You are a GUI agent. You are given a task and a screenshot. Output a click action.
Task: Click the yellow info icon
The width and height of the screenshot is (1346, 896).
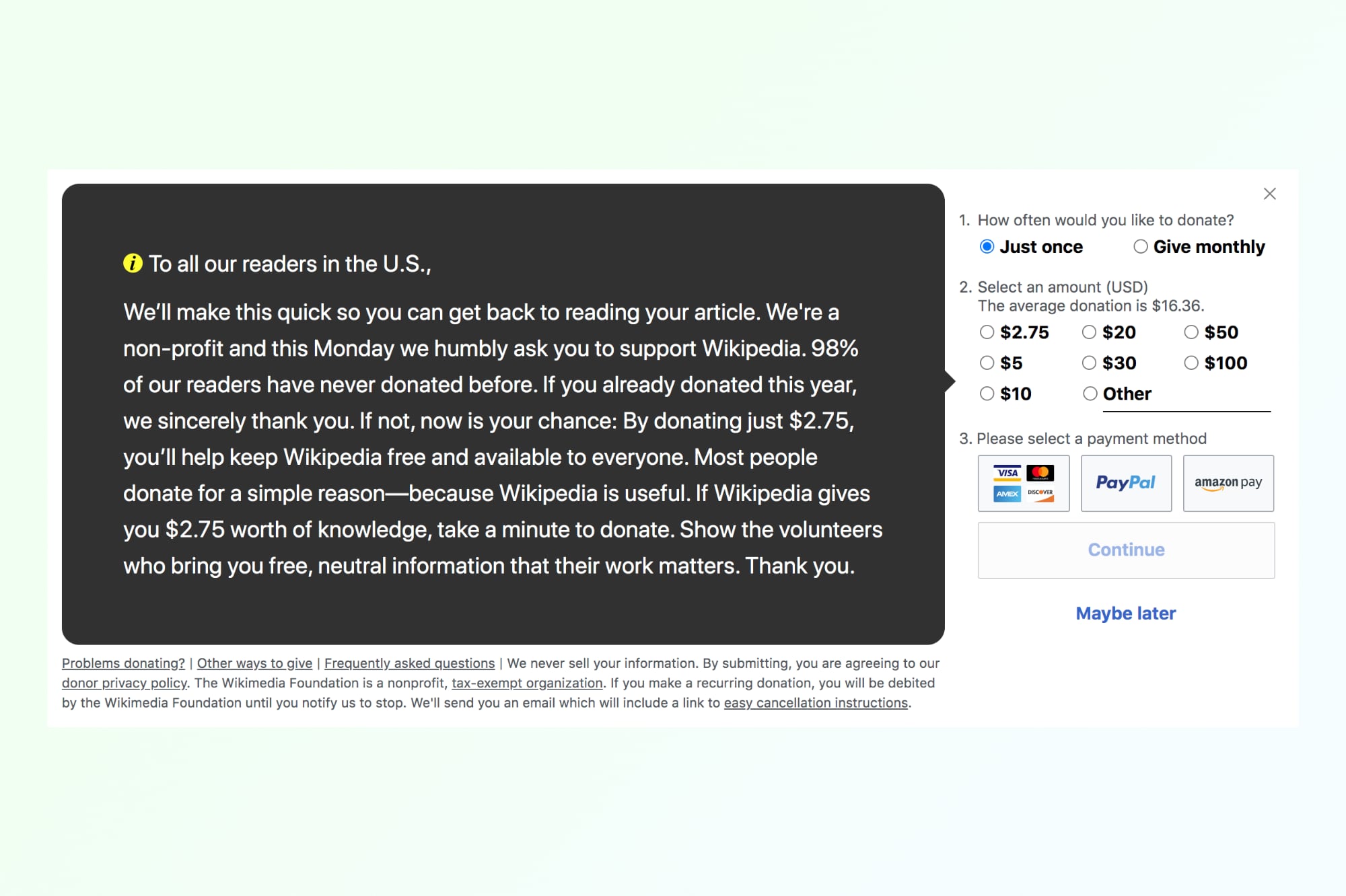pyautogui.click(x=133, y=264)
